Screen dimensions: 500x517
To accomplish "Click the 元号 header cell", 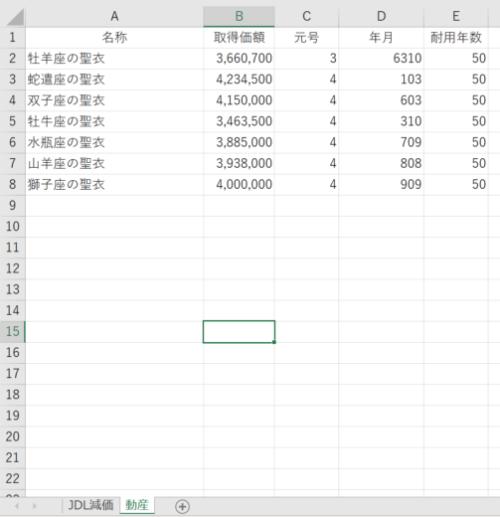I will coord(306,37).
